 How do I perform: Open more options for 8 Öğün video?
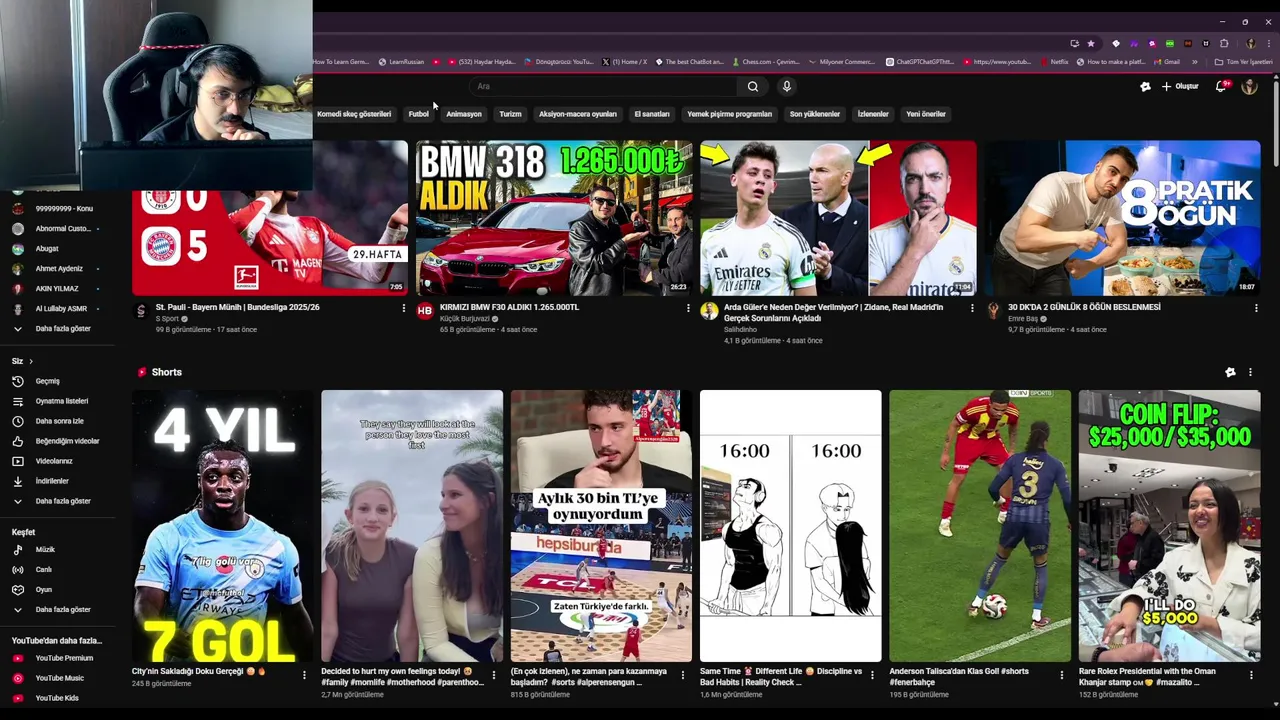pos(1255,308)
